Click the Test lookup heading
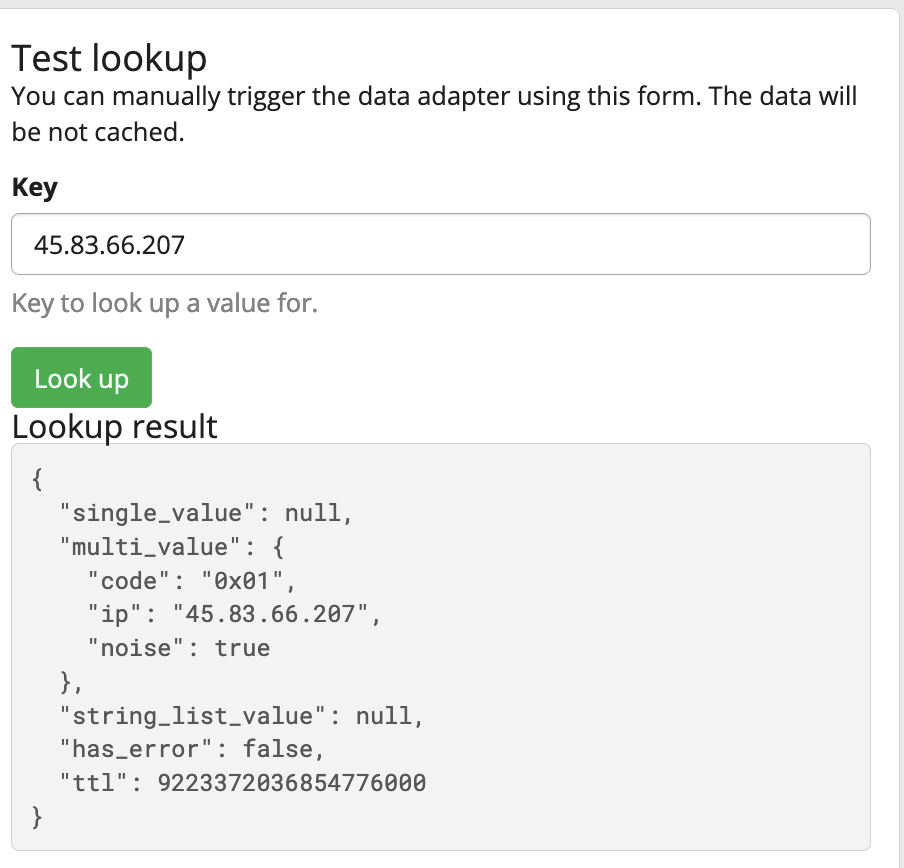This screenshot has height=868, width=904. coord(109,59)
